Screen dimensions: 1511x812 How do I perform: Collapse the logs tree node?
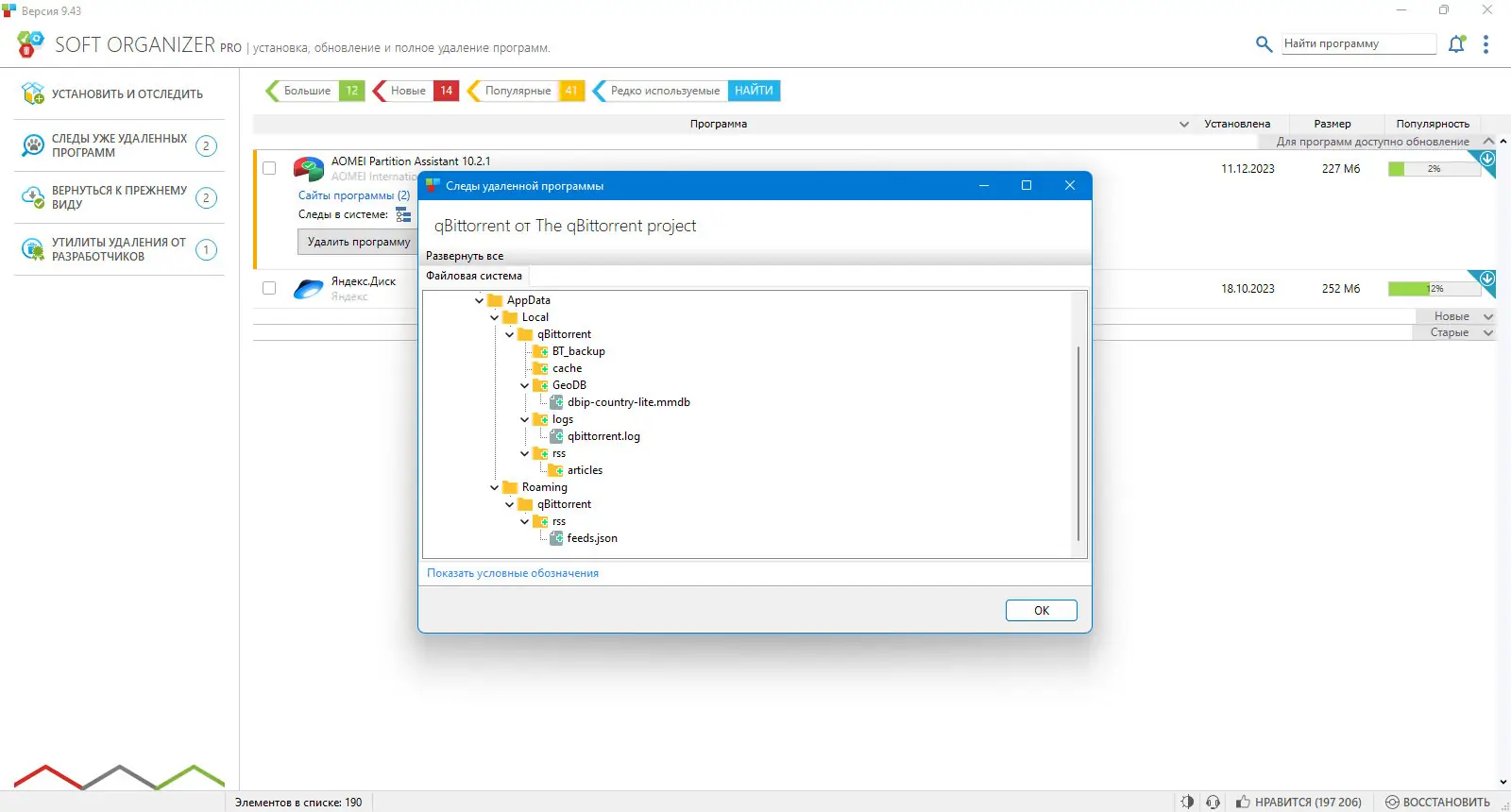(x=525, y=419)
